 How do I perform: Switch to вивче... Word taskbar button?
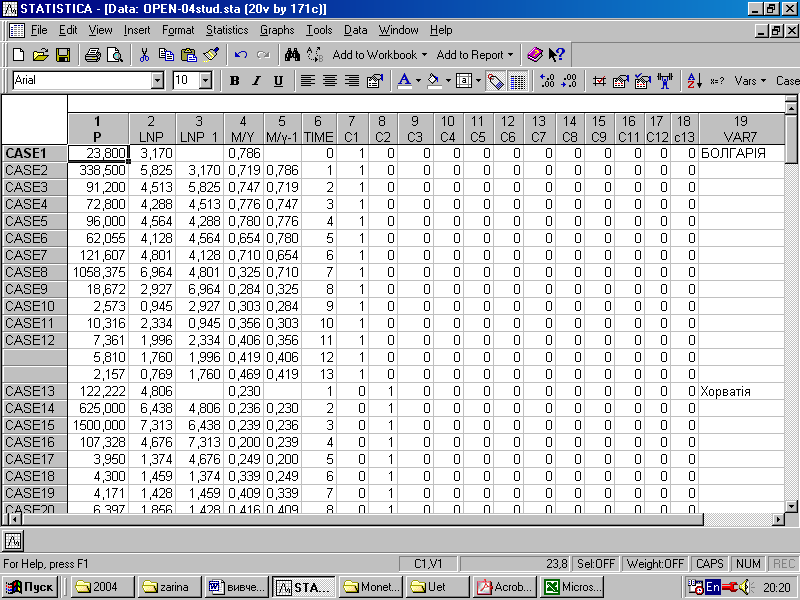pyautogui.click(x=237, y=587)
